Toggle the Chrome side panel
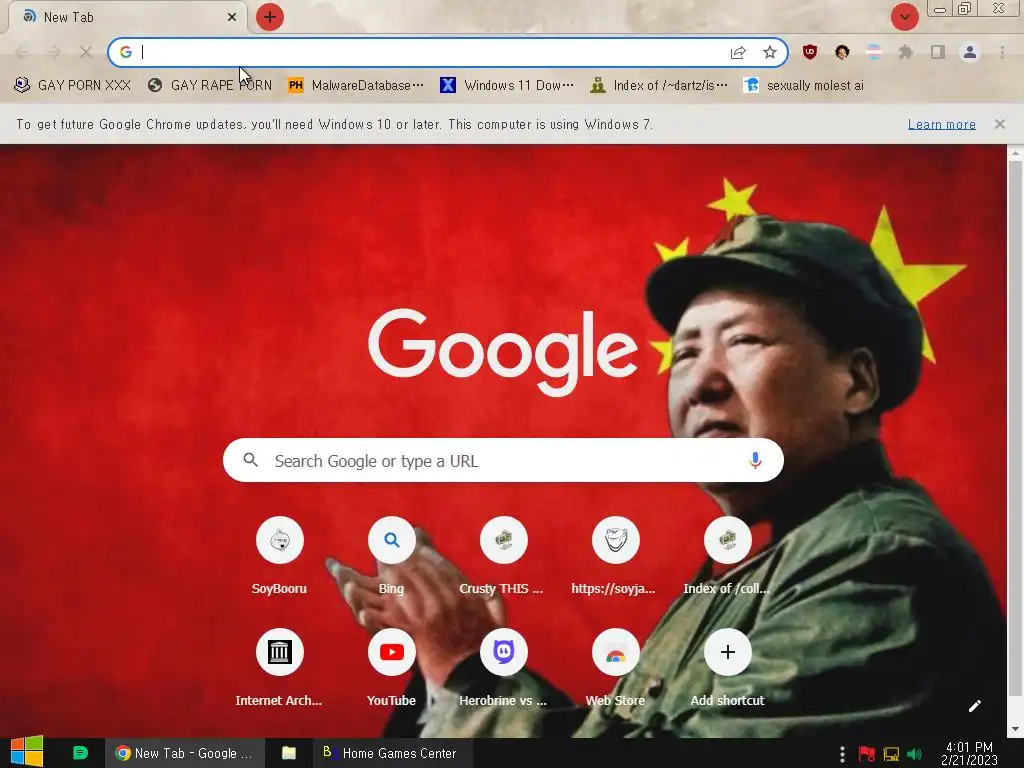This screenshot has height=768, width=1024. coord(938,52)
